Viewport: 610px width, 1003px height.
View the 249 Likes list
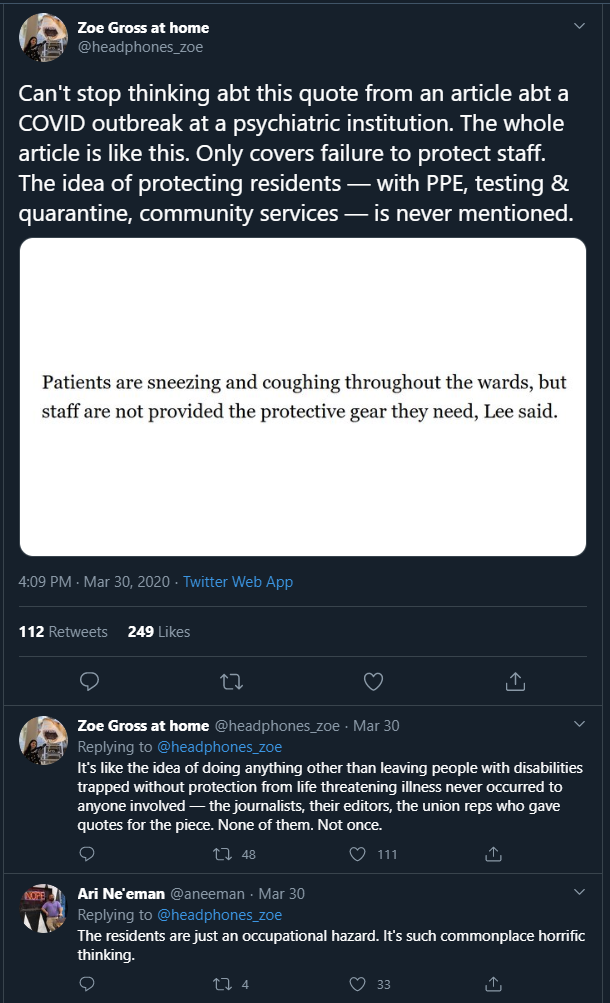click(158, 632)
